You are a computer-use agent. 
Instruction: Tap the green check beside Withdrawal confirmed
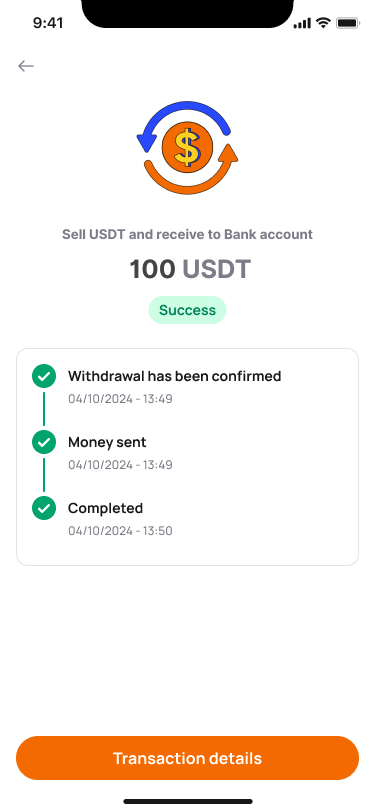pos(44,376)
